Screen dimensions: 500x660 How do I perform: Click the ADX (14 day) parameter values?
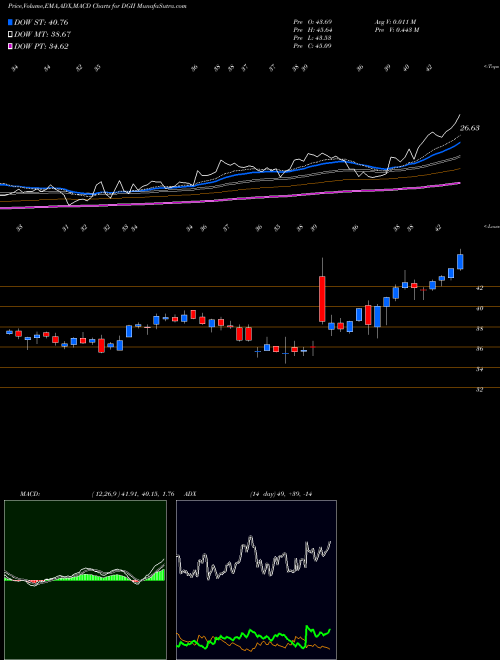click(283, 494)
